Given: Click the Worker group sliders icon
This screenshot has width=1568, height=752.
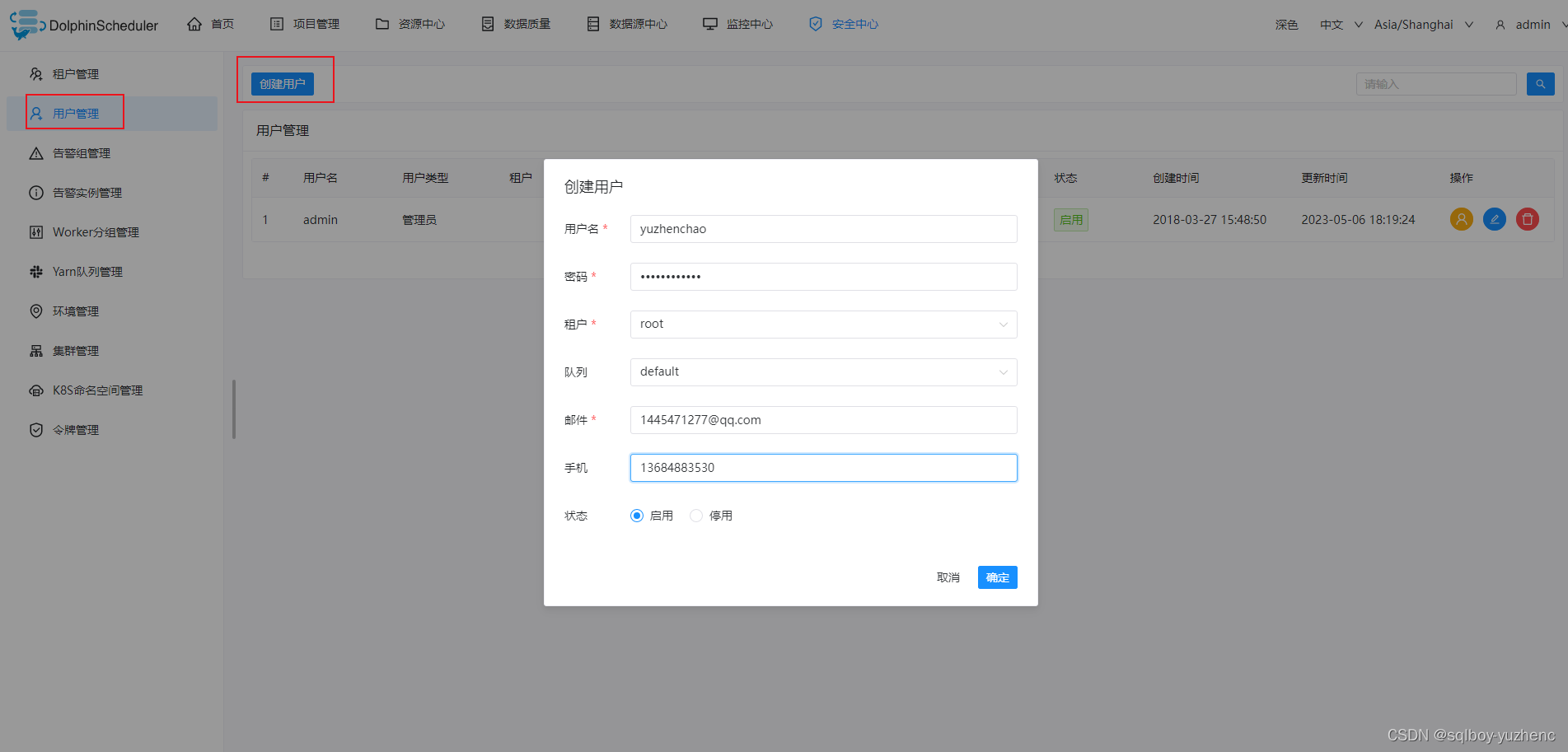Looking at the screenshot, I should pos(36,232).
